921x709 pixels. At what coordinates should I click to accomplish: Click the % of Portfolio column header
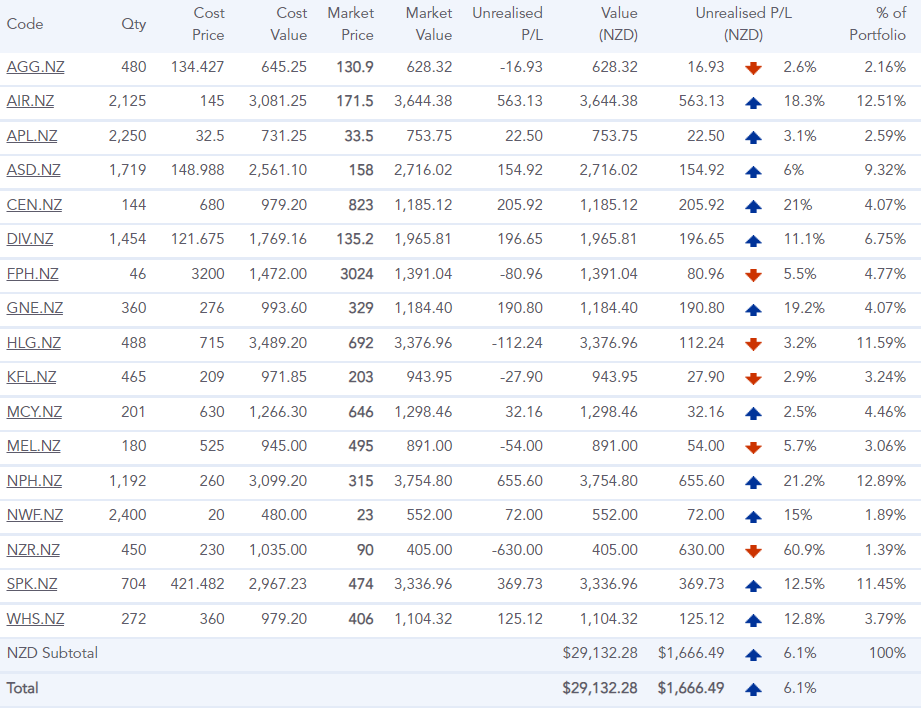(x=878, y=24)
